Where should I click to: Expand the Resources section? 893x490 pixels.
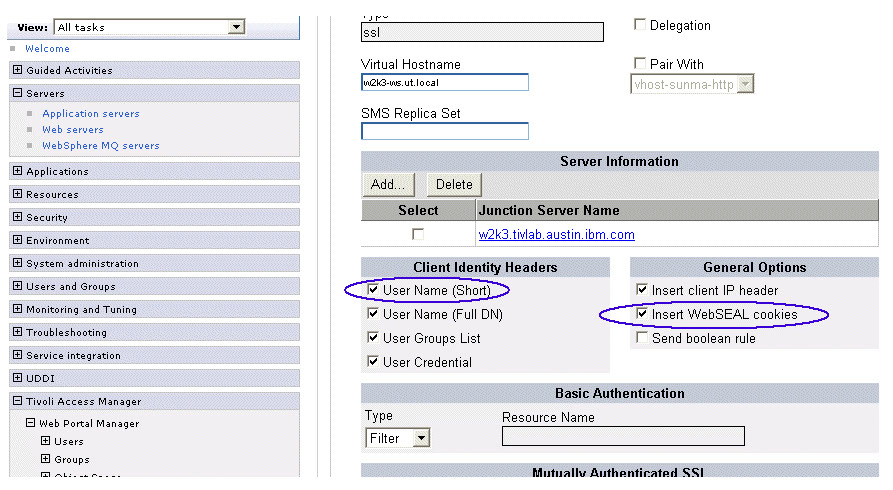click(x=18, y=194)
